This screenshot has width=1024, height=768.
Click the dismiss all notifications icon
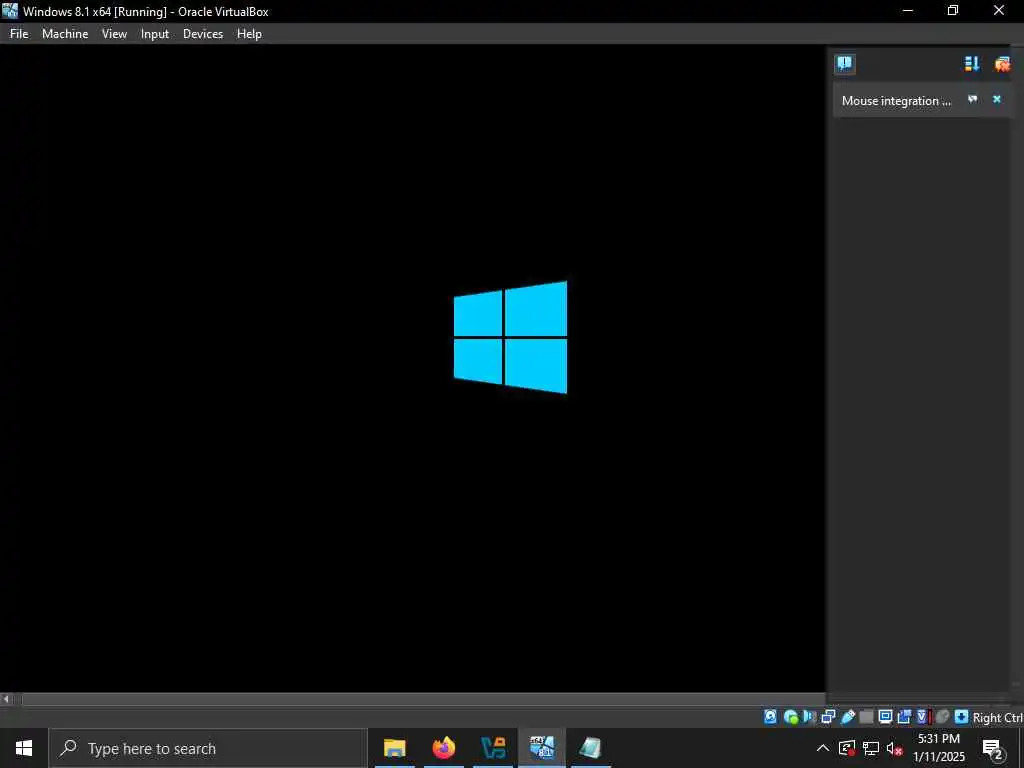tap(1002, 63)
